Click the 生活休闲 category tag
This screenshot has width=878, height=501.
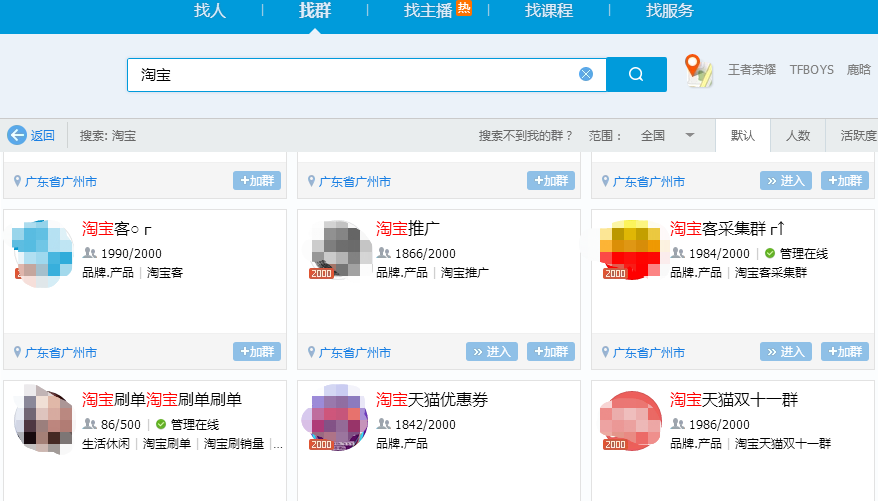click(106, 444)
